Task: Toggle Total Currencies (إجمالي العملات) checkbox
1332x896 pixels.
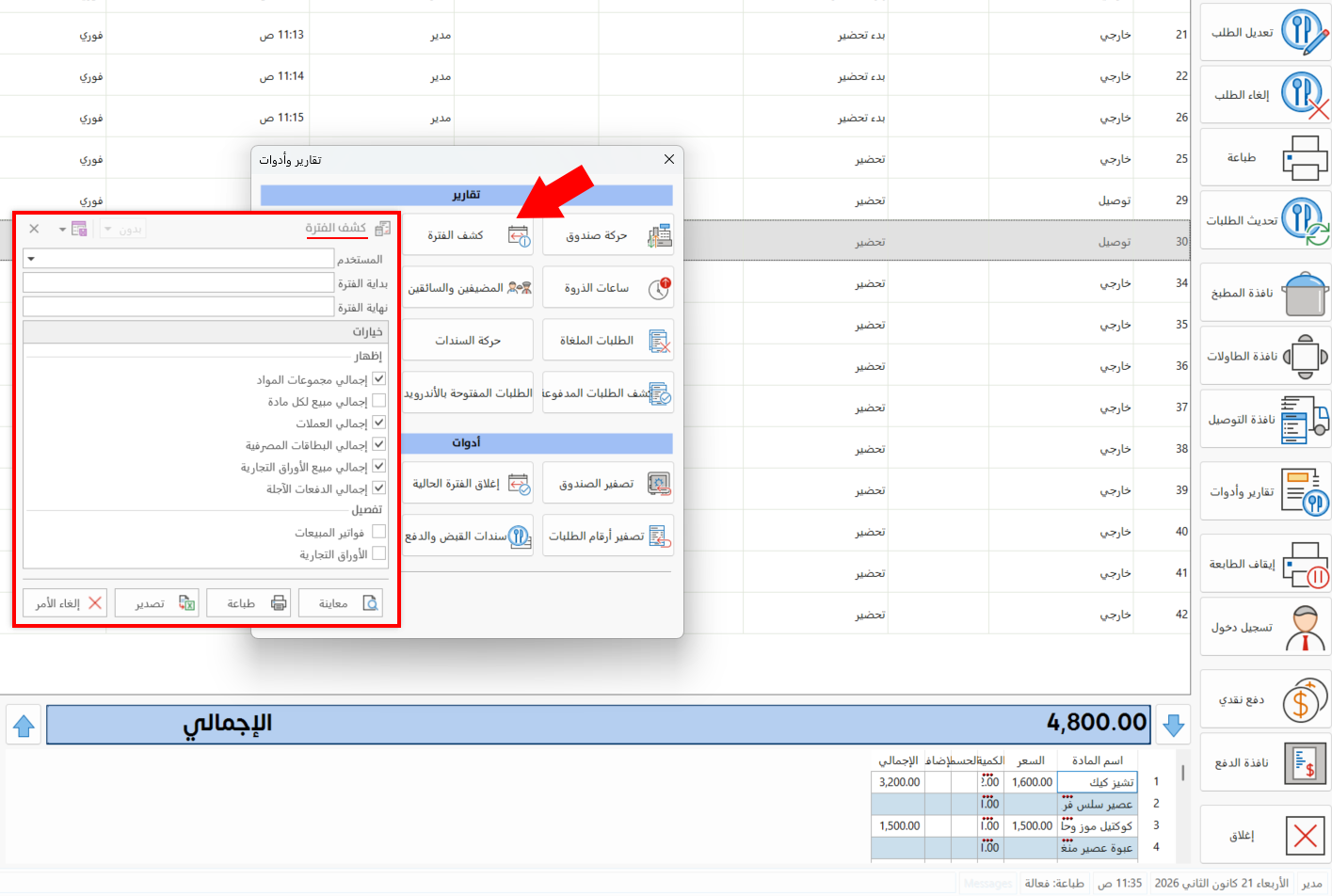Action: pyautogui.click(x=378, y=423)
